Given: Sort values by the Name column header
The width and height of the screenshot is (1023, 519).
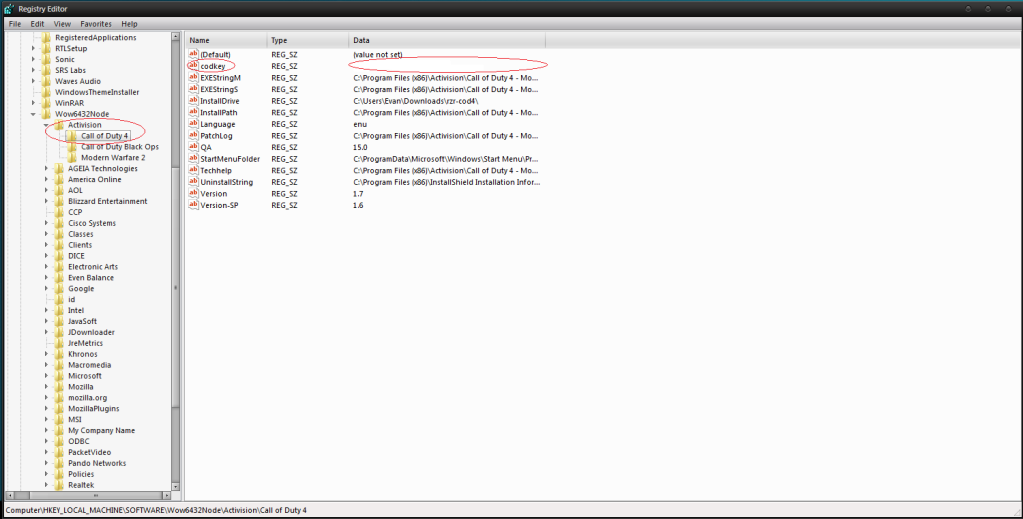Looking at the screenshot, I should [x=226, y=40].
